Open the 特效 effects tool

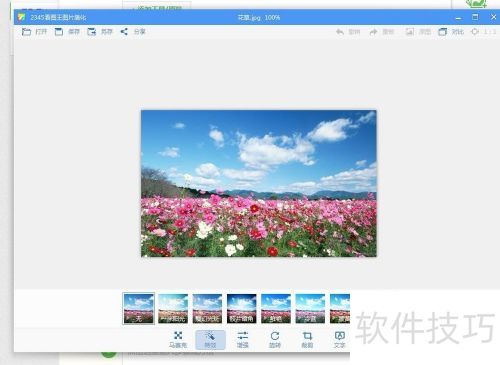point(210,340)
